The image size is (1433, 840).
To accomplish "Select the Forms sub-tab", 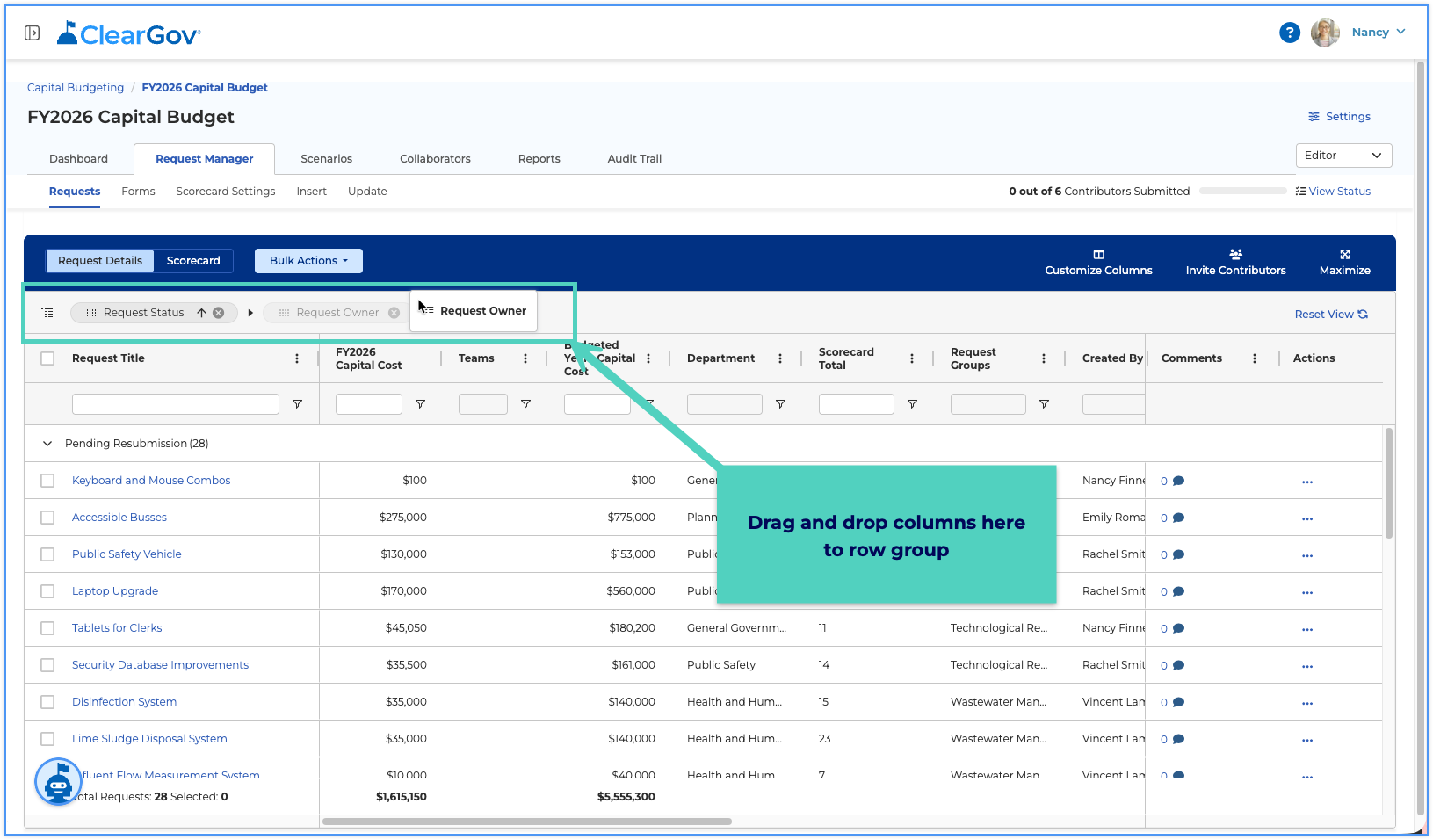I will [138, 192].
